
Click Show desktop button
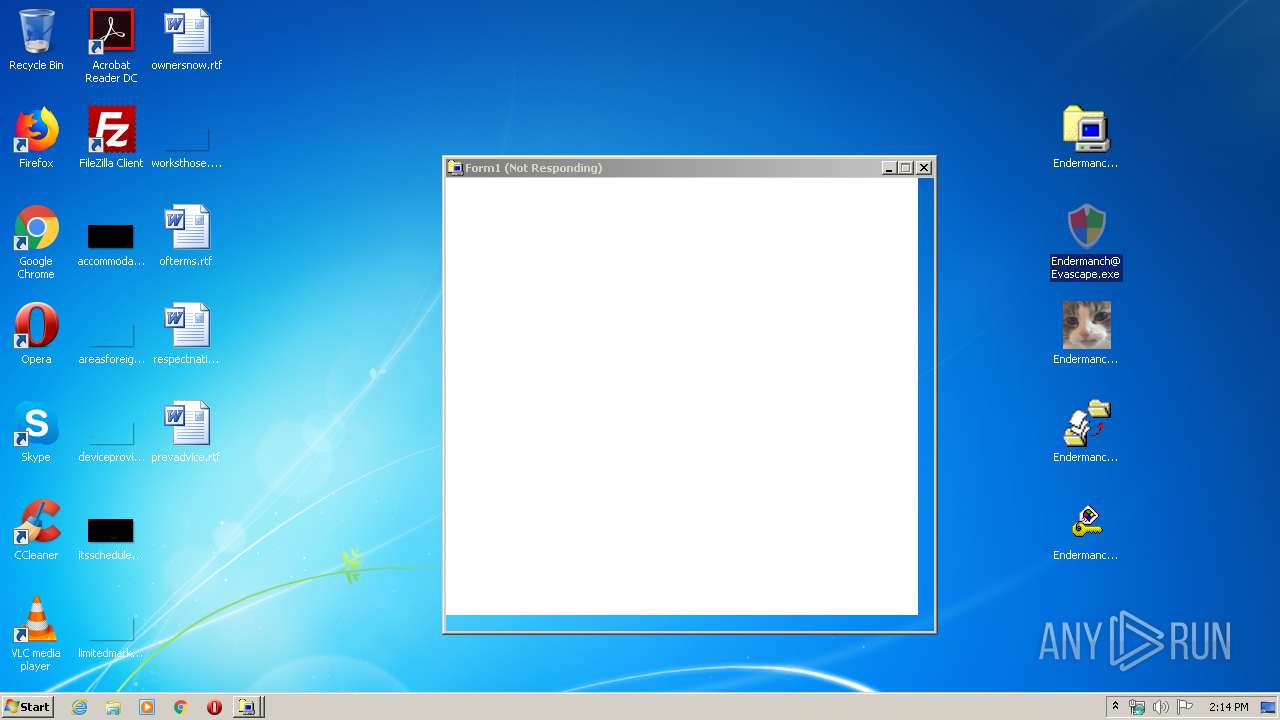(1269, 707)
